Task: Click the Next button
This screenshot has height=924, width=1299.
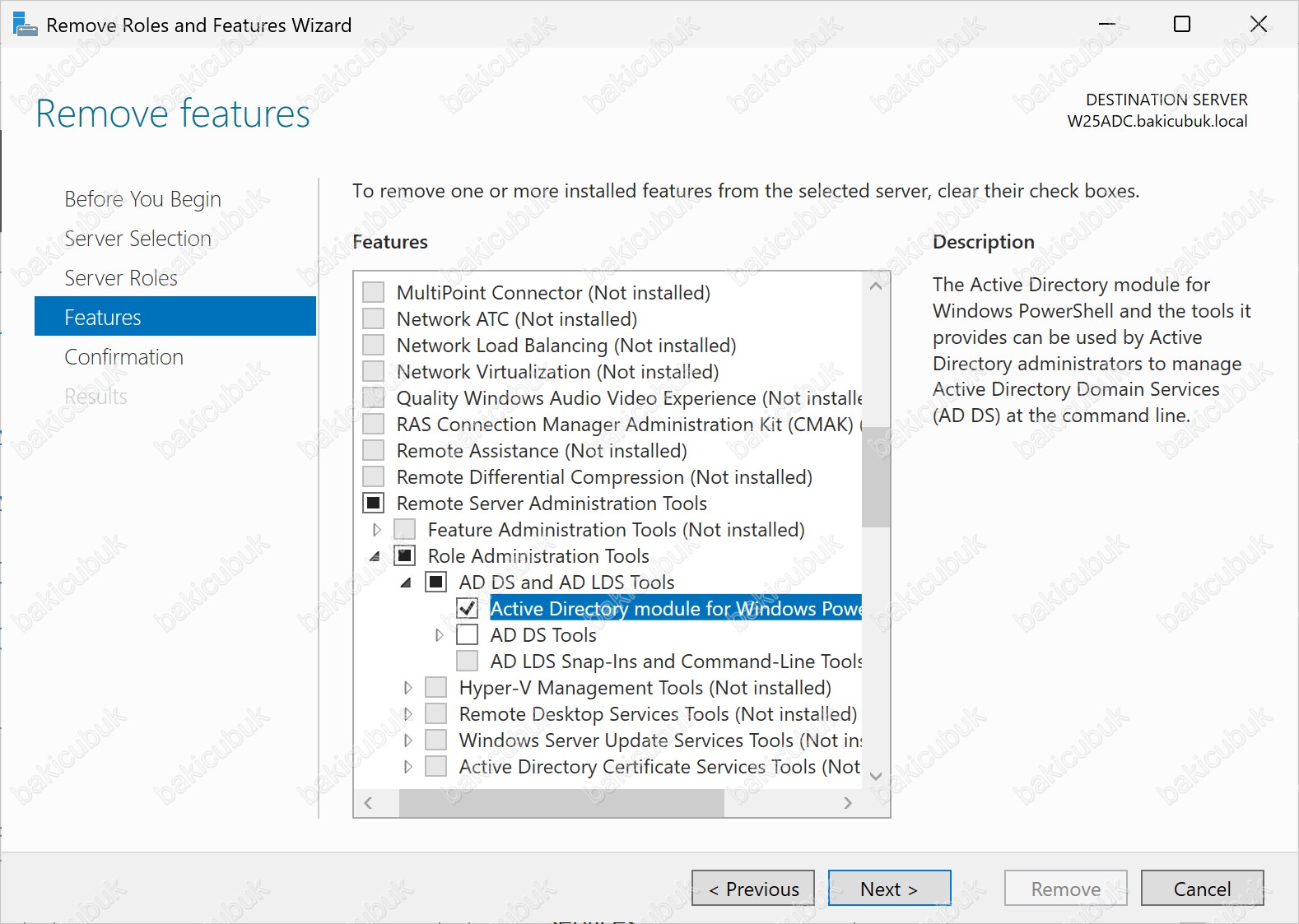Action: click(x=890, y=889)
